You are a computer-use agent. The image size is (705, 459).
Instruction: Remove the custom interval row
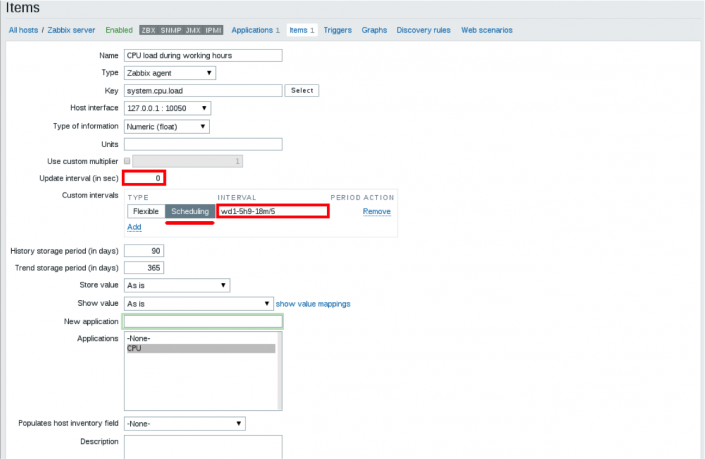click(376, 211)
